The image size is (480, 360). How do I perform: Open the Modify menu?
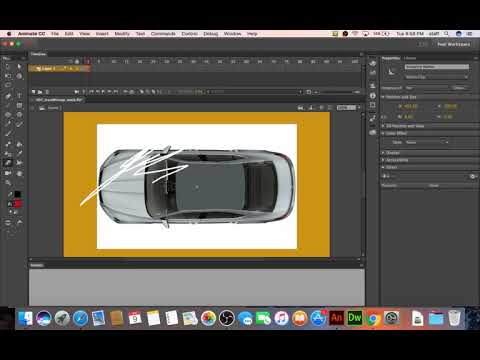pos(122,34)
